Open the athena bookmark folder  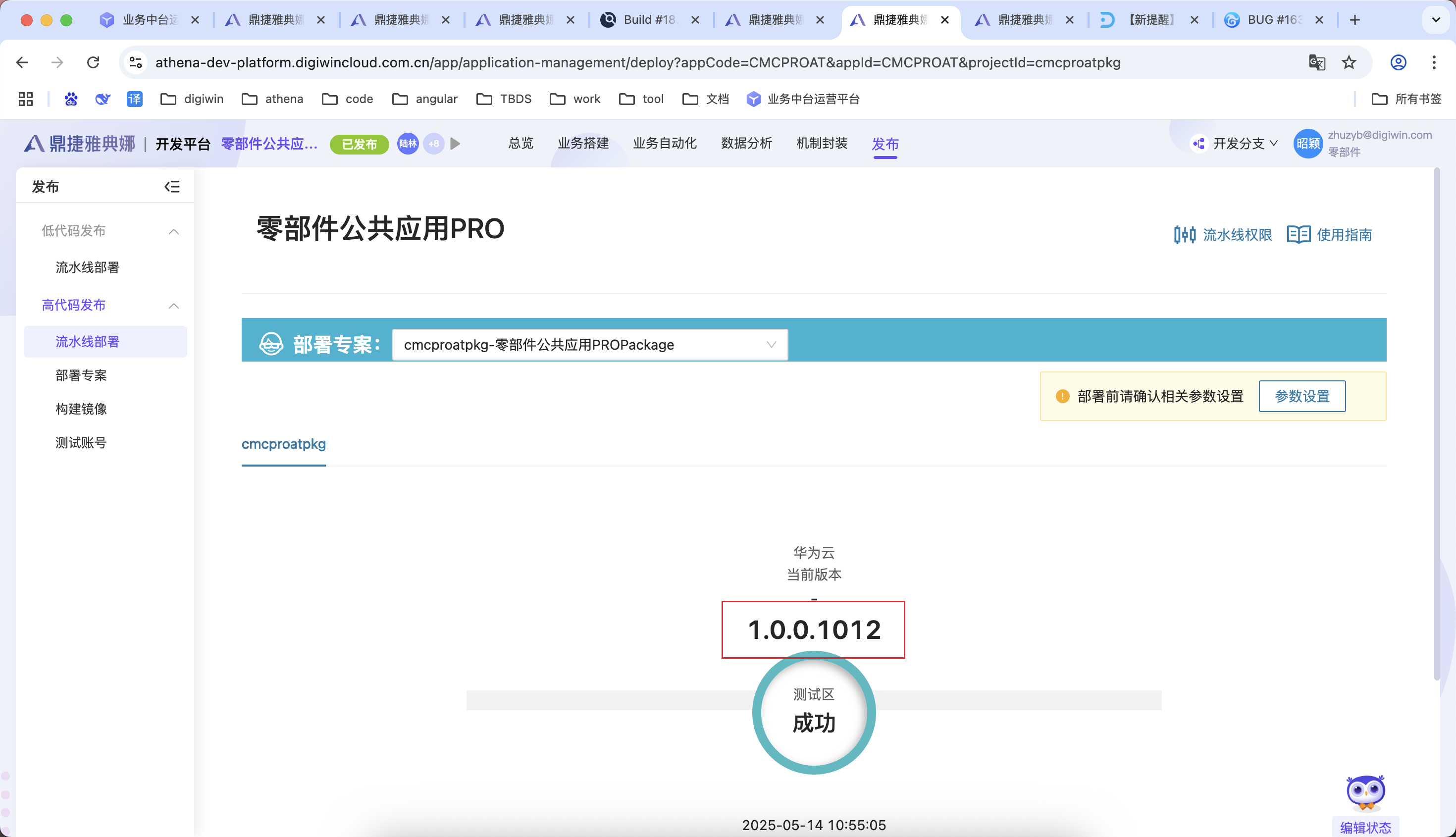tap(272, 99)
